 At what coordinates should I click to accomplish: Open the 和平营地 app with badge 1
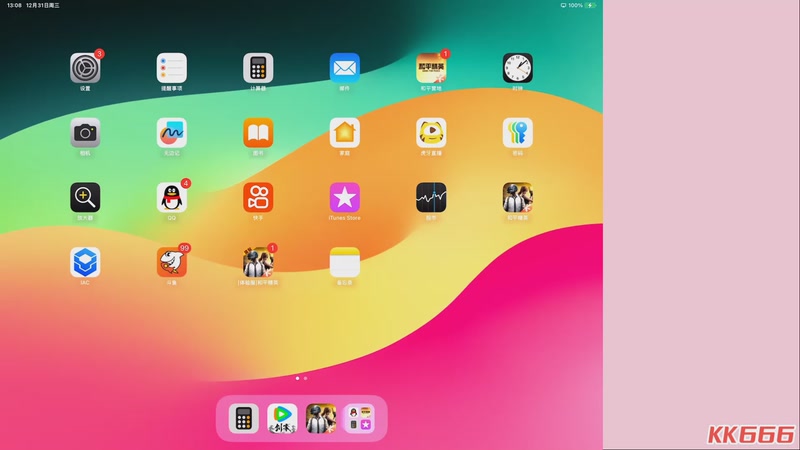431,68
